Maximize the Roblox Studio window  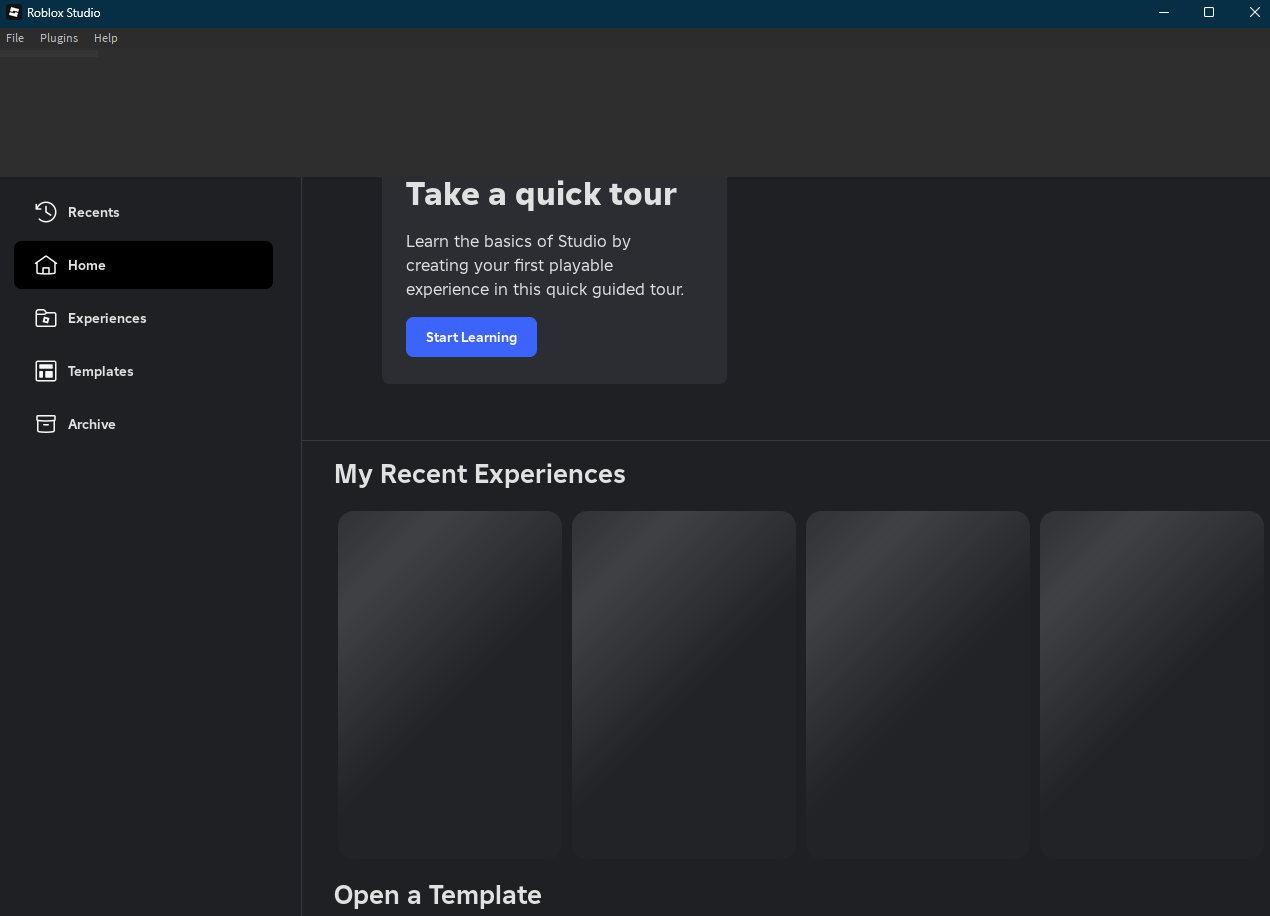pyautogui.click(x=1209, y=13)
